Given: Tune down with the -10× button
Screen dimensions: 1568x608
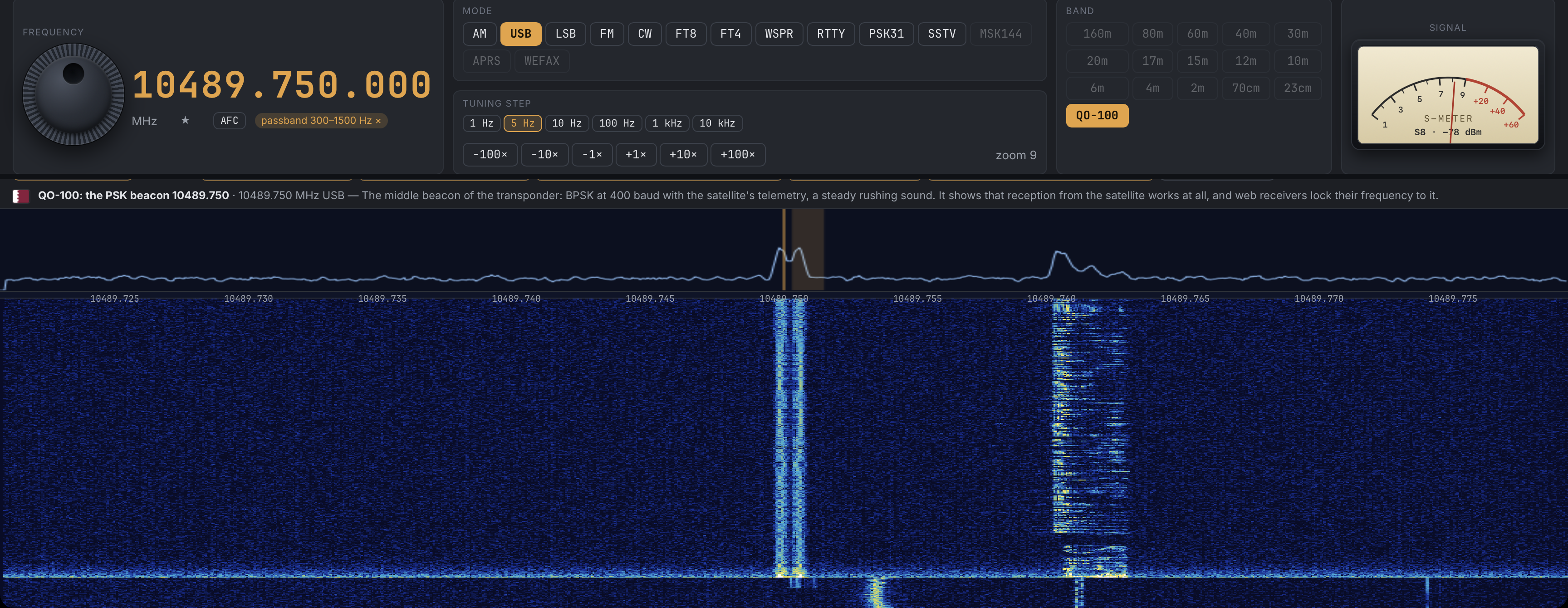Looking at the screenshot, I should tap(544, 155).
